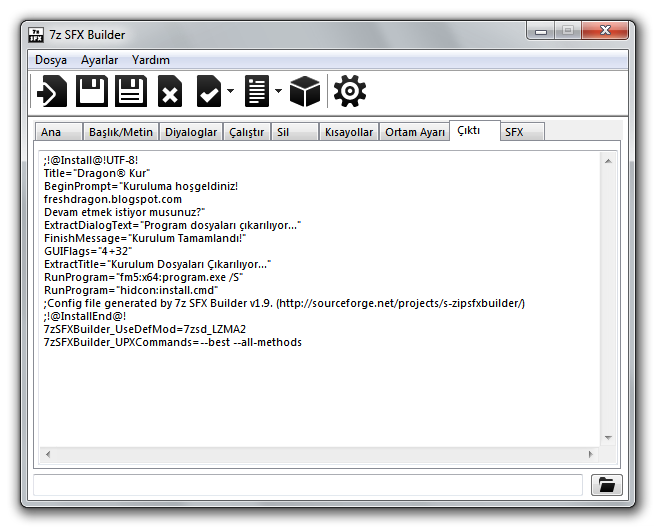Switch to the SFX tab

pyautogui.click(x=522, y=132)
